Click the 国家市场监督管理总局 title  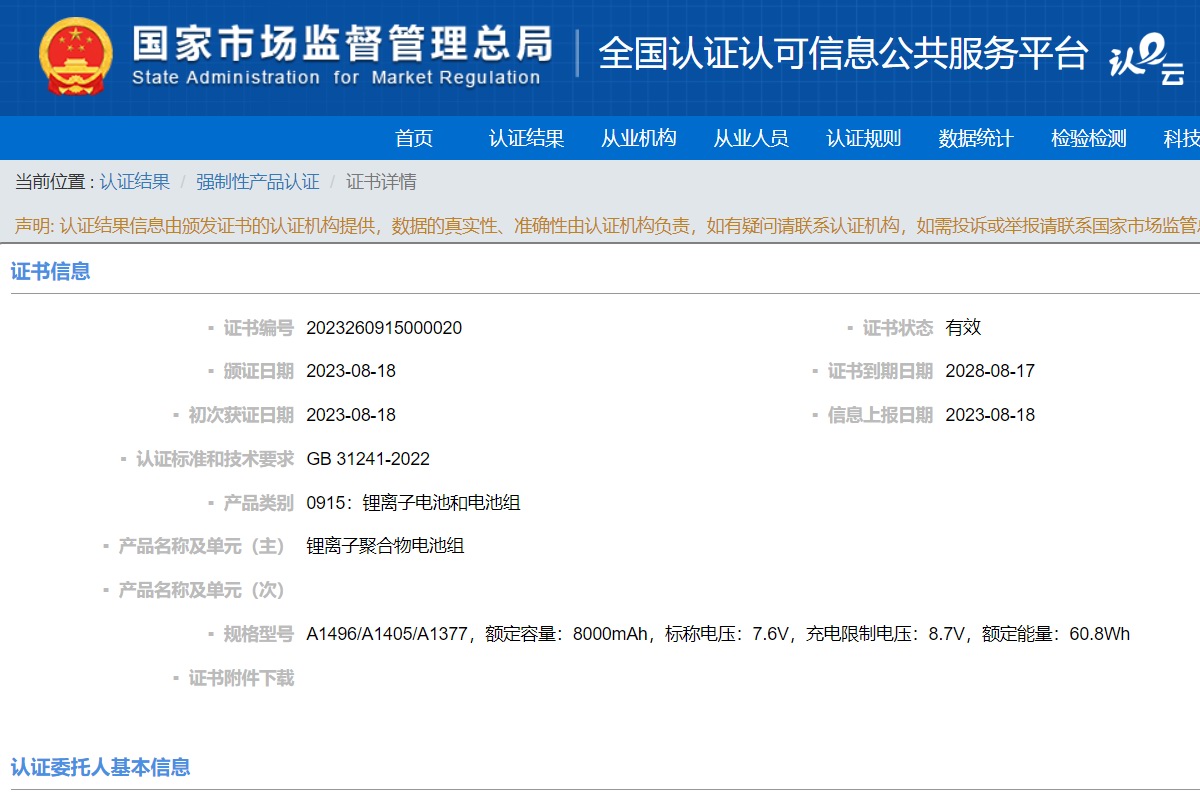pos(342,43)
